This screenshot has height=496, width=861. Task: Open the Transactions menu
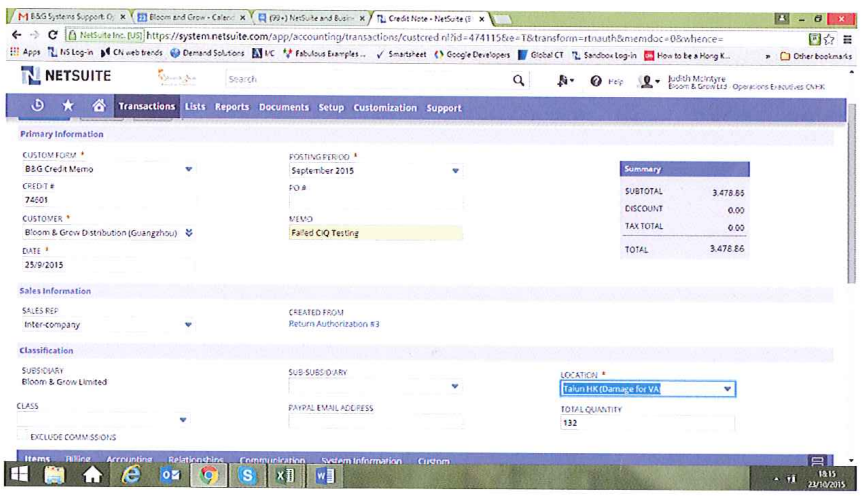point(147,107)
